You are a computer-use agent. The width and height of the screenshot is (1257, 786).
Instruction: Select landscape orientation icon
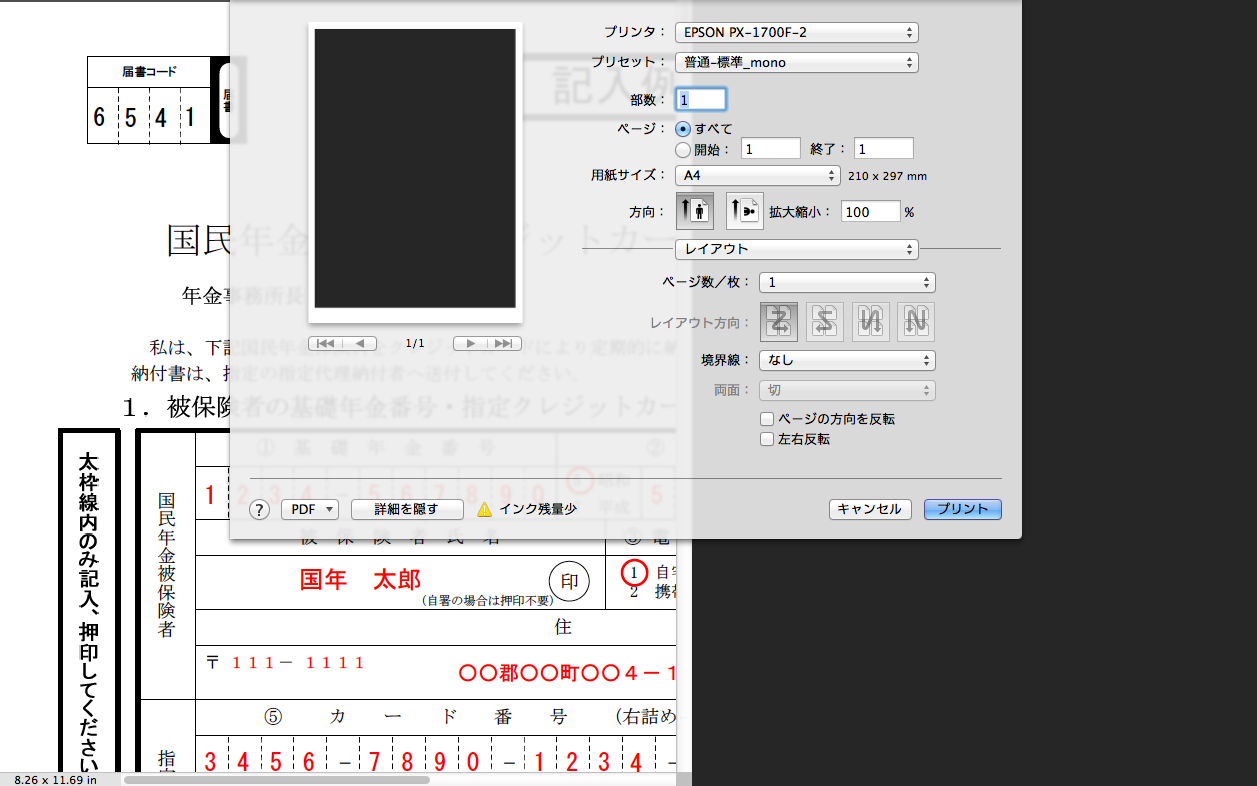(745, 211)
